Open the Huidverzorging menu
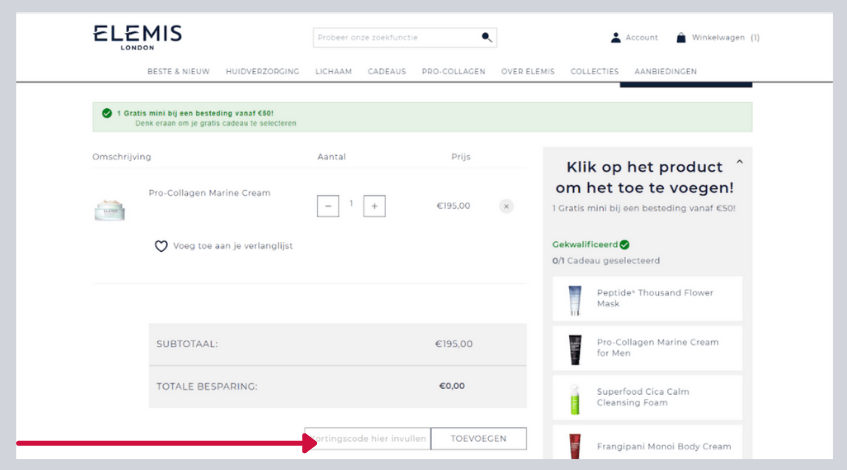This screenshot has height=470, width=847. [263, 71]
